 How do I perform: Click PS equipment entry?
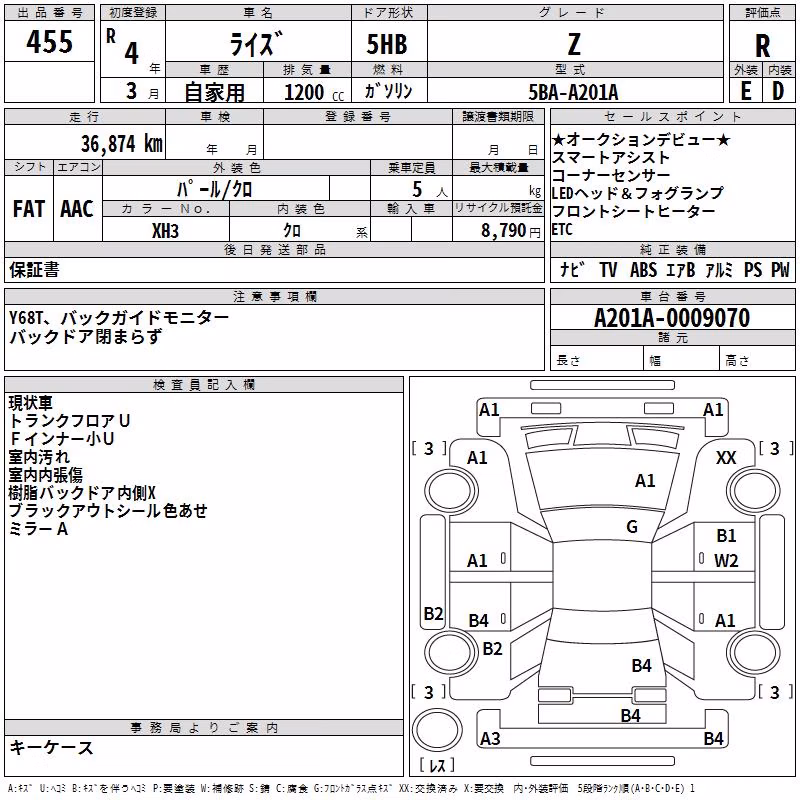point(753,269)
